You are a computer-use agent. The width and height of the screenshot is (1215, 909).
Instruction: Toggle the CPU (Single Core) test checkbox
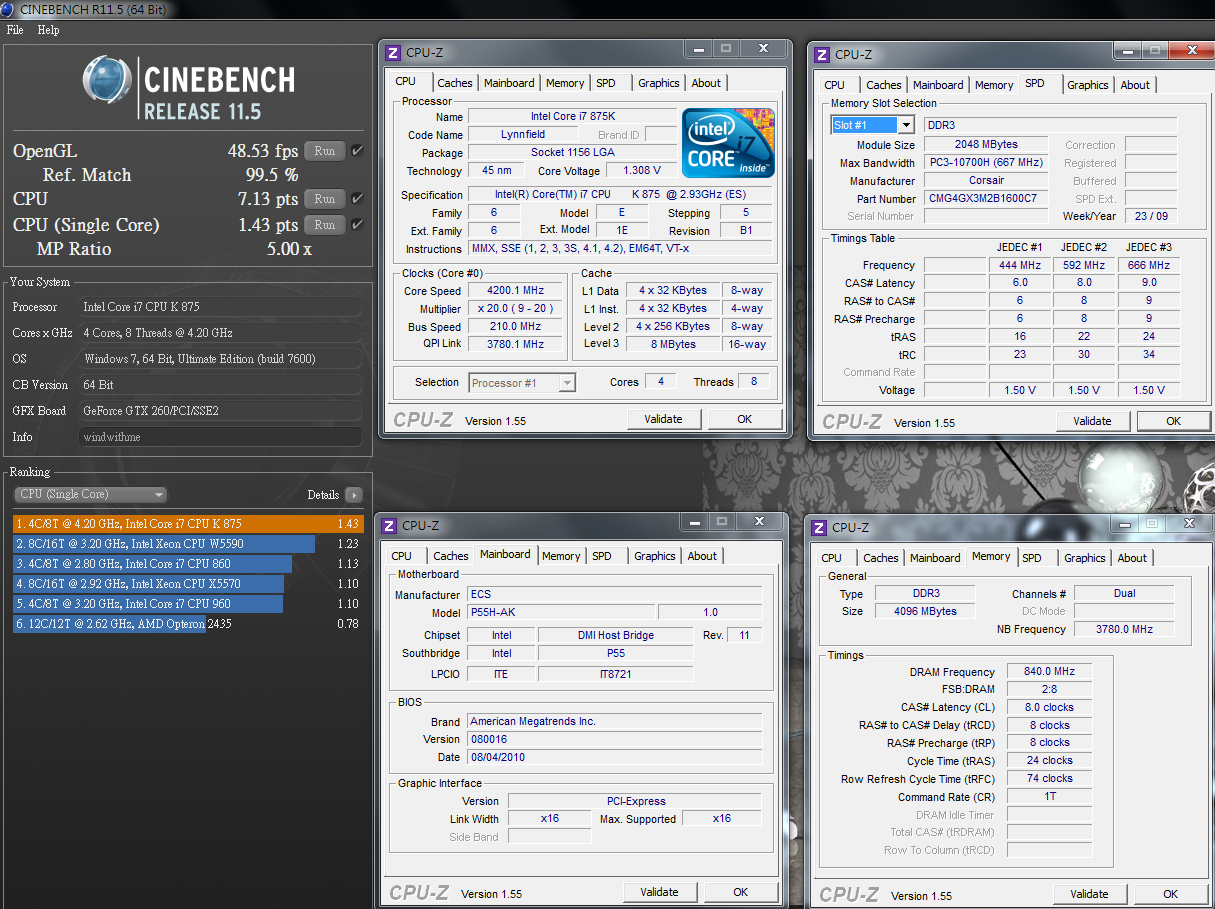[358, 225]
